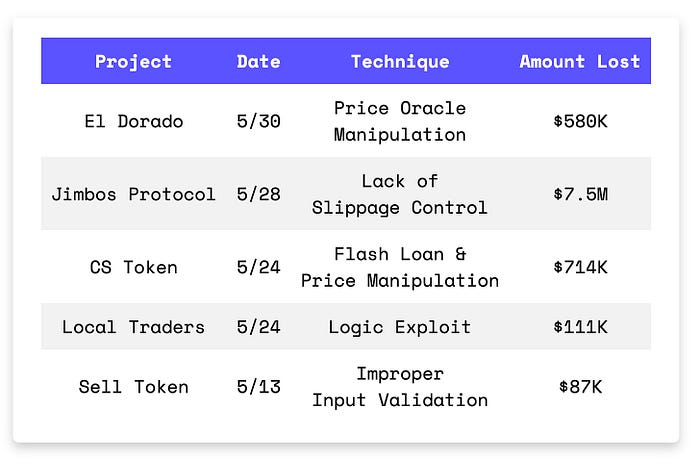Screen dimensions: 700x463
Task: Select the Technique column header
Action: (400, 62)
